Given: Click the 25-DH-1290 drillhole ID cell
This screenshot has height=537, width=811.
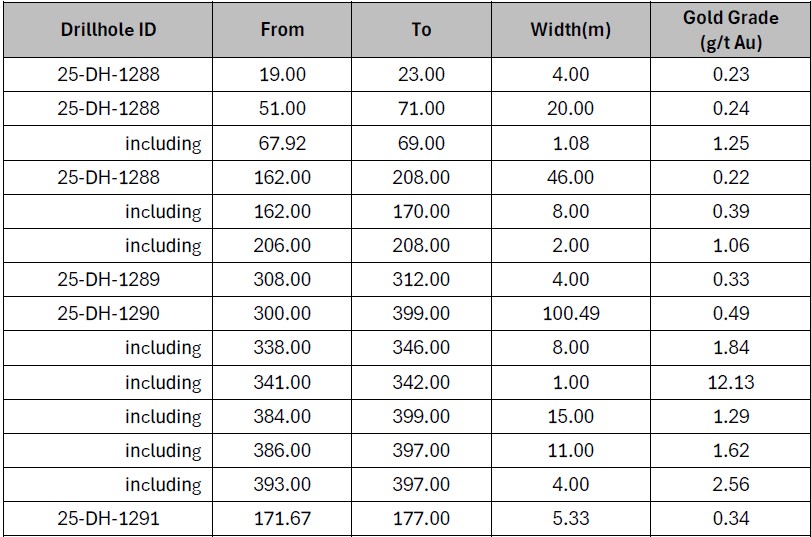Looking at the screenshot, I should [x=108, y=314].
